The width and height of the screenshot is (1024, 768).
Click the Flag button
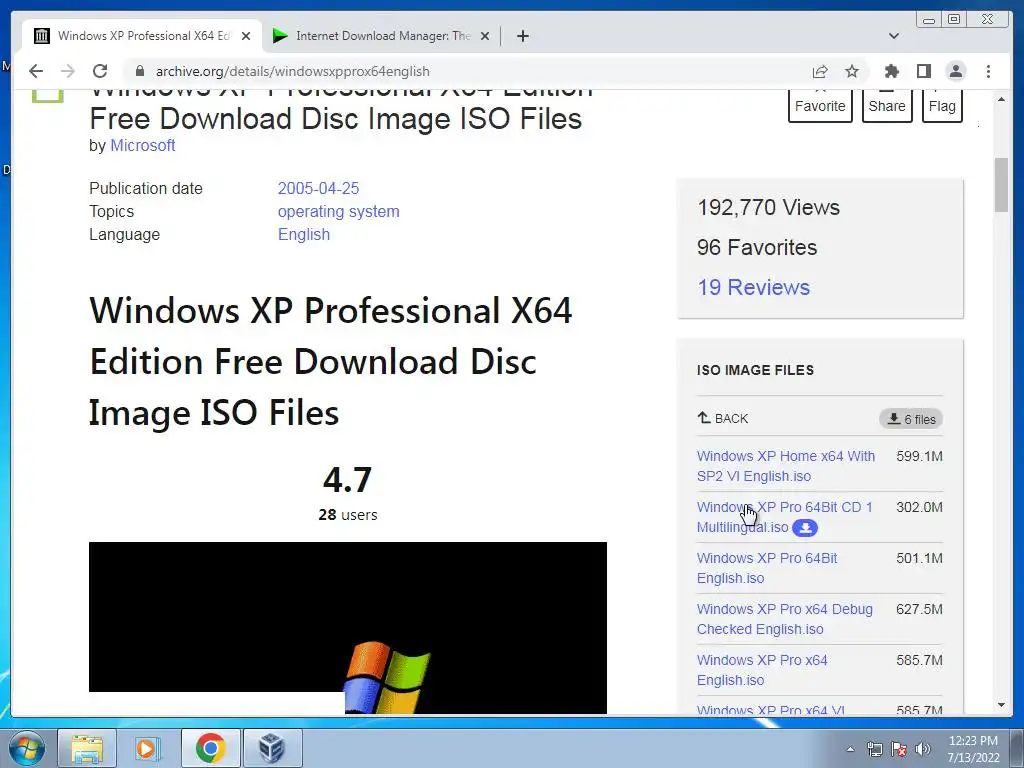[942, 104]
